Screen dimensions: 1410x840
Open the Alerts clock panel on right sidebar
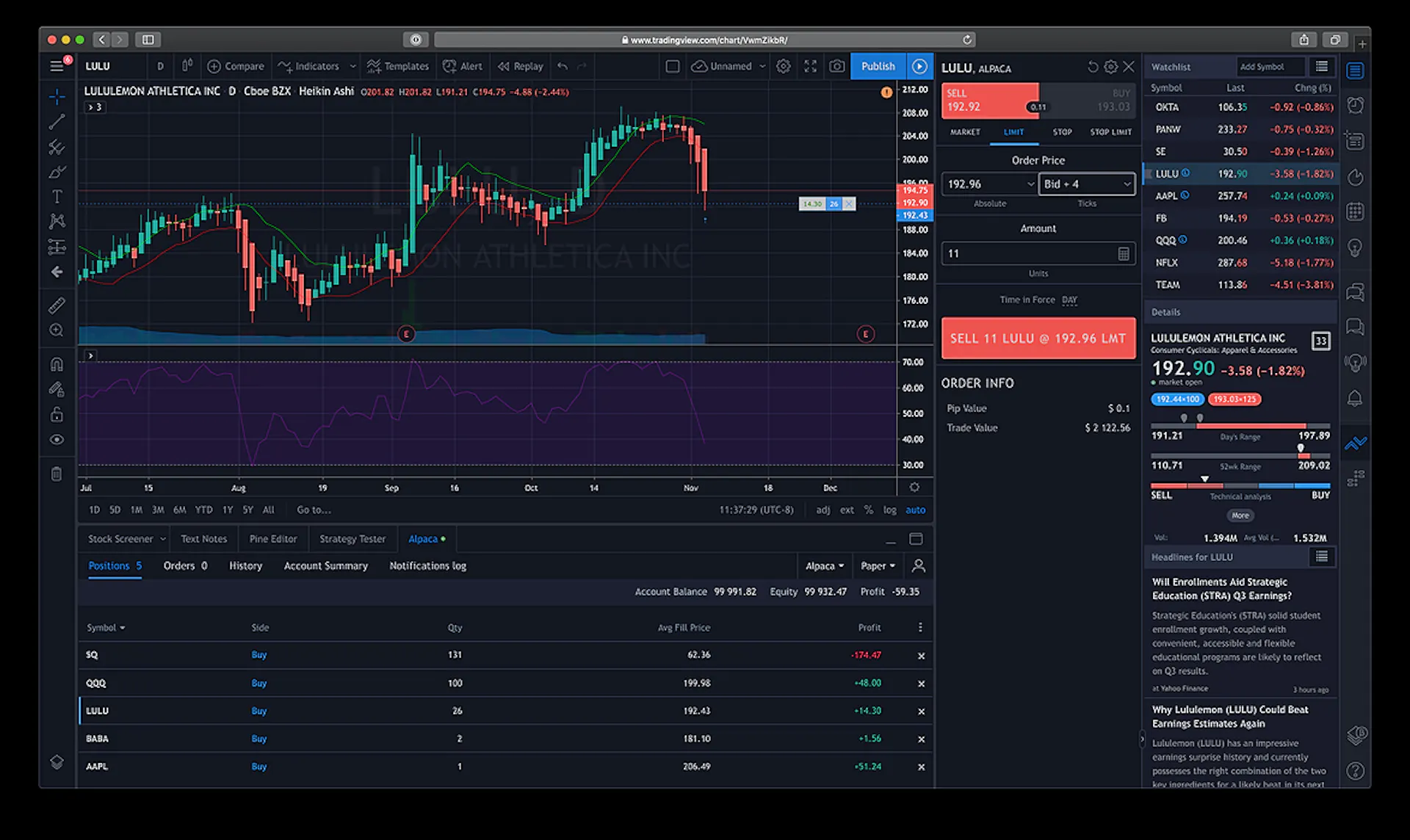pos(1355,106)
